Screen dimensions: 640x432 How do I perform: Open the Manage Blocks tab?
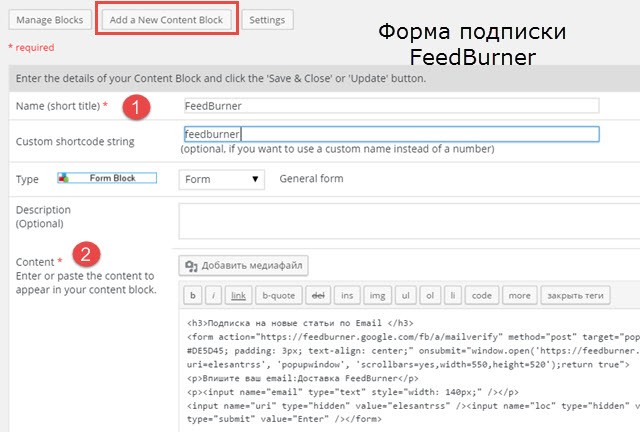coord(50,20)
